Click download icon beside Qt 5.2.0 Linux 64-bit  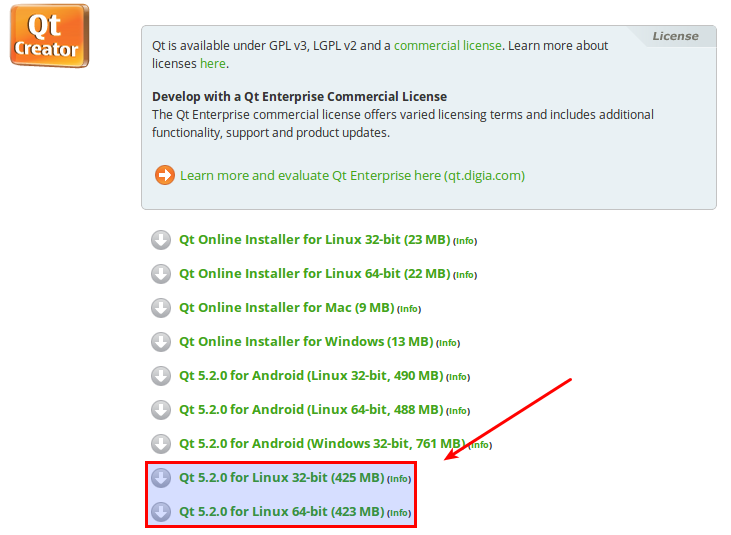(x=161, y=512)
